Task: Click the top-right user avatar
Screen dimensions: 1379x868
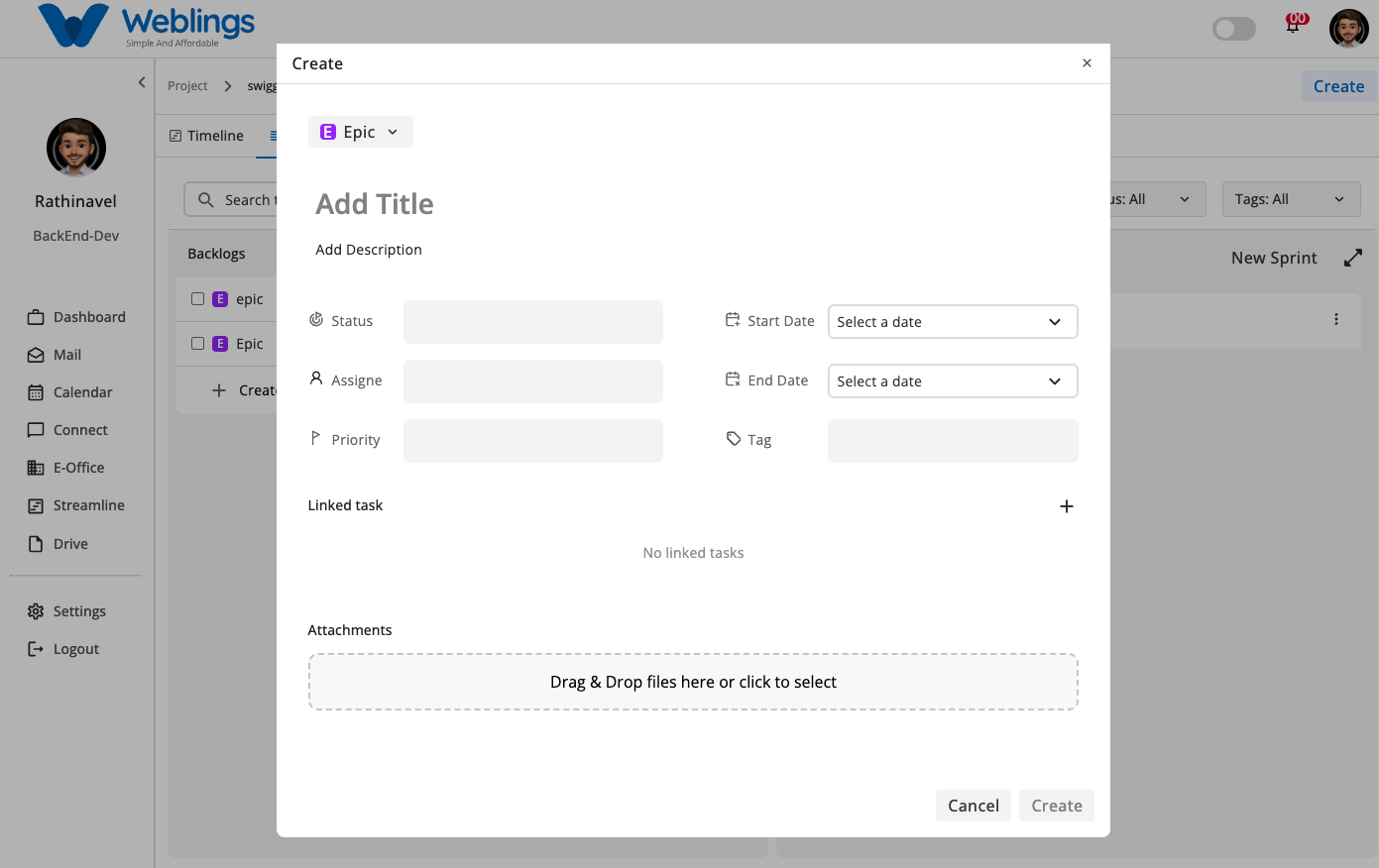Action: pos(1349,29)
